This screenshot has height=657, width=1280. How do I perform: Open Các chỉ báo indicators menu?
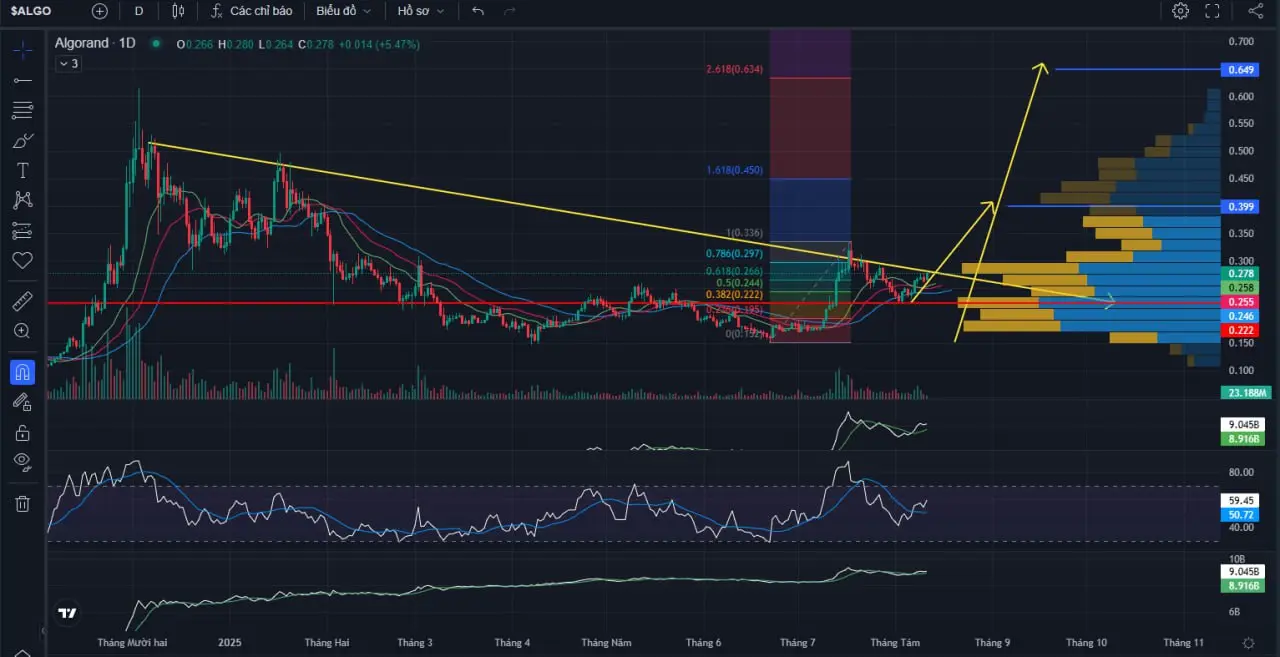(x=251, y=11)
